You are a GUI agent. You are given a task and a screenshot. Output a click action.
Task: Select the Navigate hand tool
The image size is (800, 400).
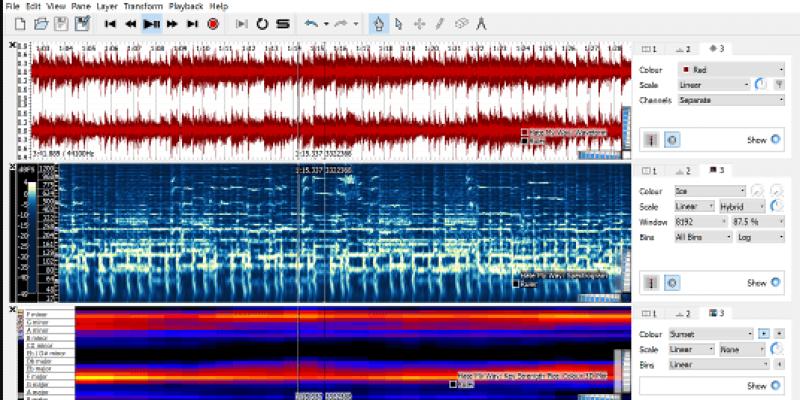click(x=379, y=23)
